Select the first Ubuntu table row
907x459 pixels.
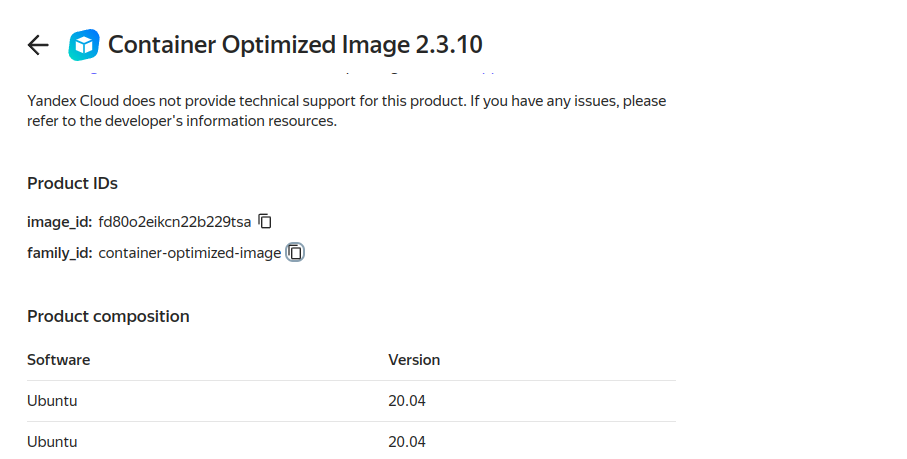52,401
